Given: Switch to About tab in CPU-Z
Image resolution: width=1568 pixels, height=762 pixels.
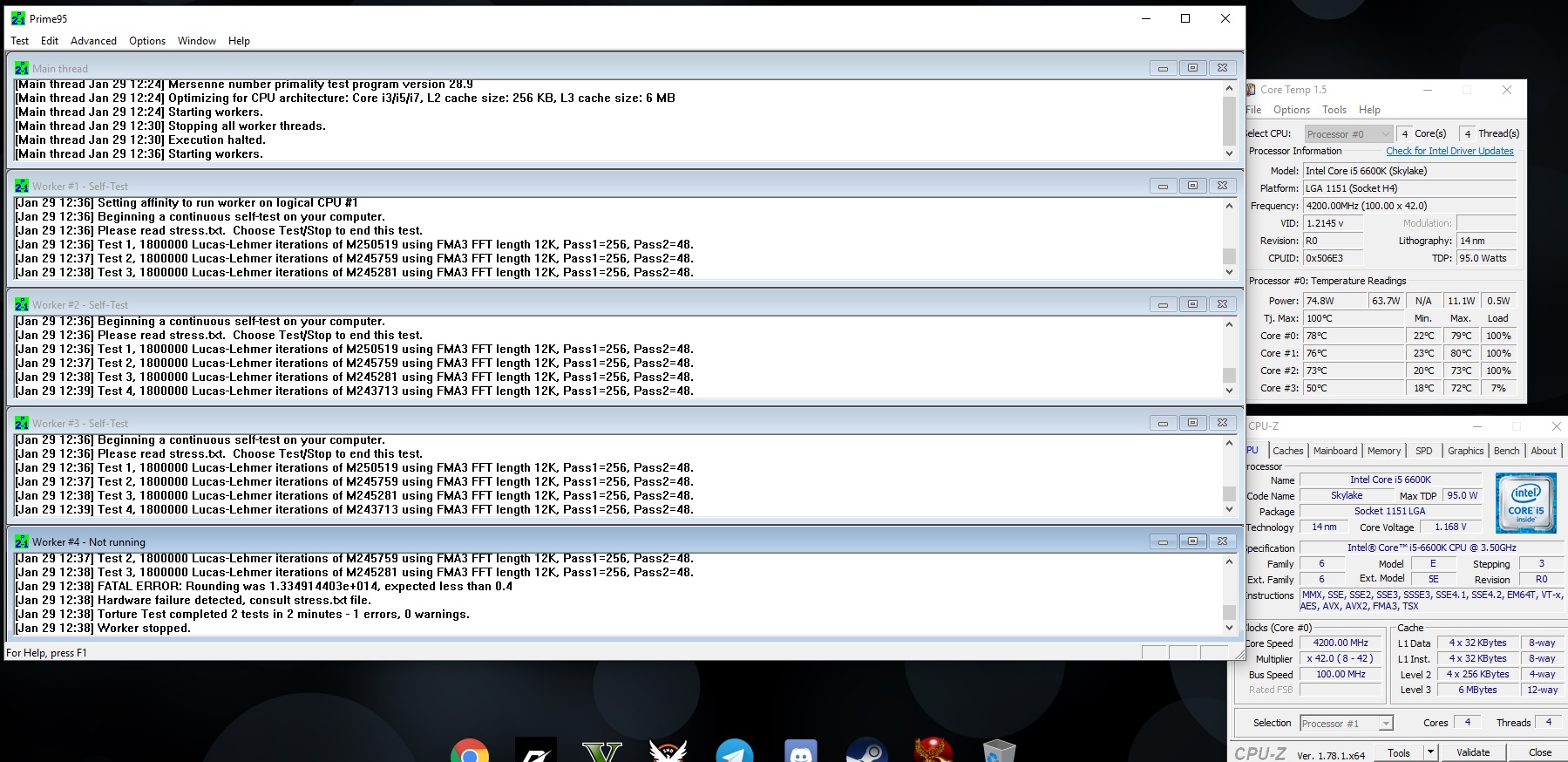Looking at the screenshot, I should point(1544,451).
